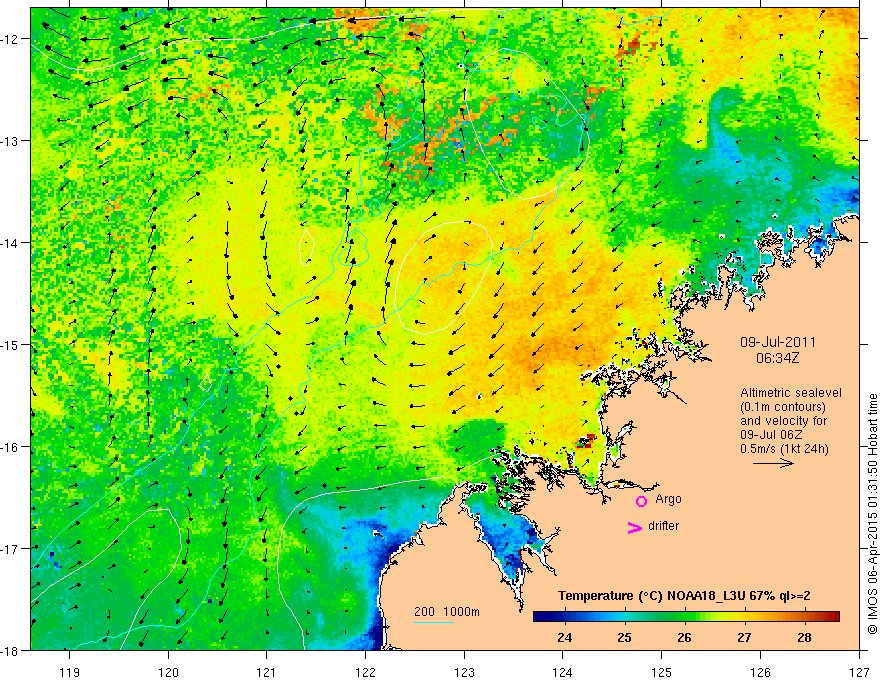Screen dimensions: 880x680
Task: Click the 24 tick label on color bar
Action: (x=565, y=637)
